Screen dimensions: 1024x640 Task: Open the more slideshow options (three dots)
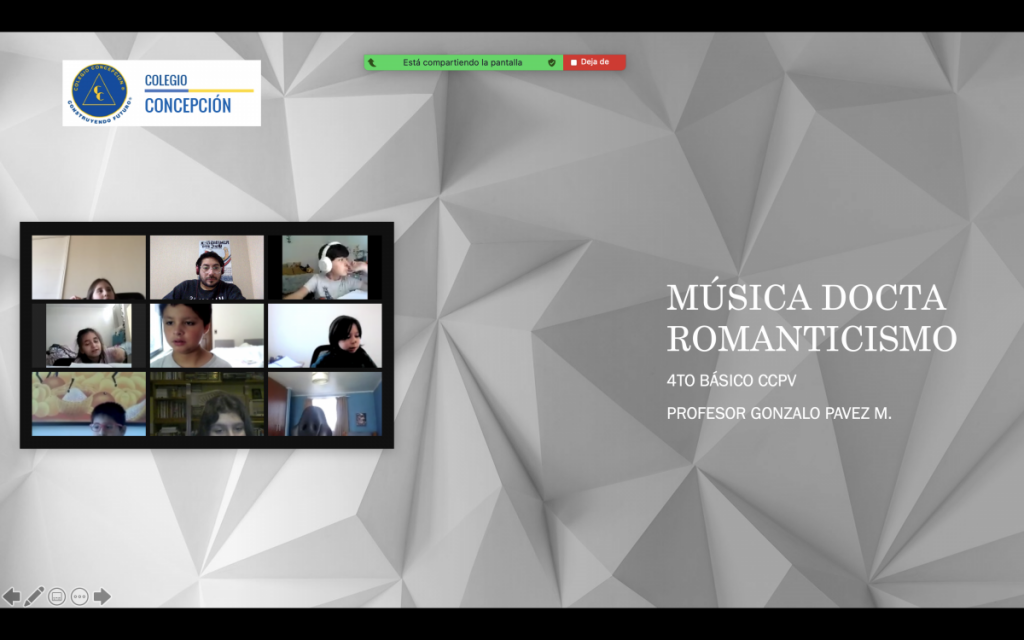pyautogui.click(x=79, y=597)
